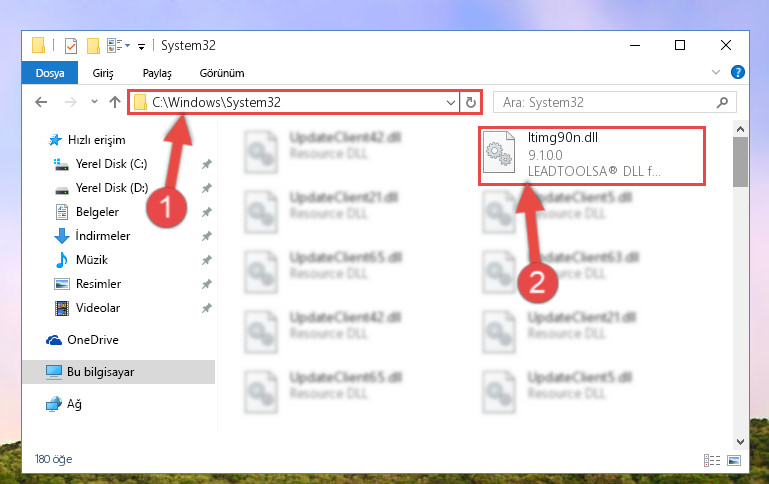
Task: Click the vertical scrollbar thumb
Action: tap(740, 162)
